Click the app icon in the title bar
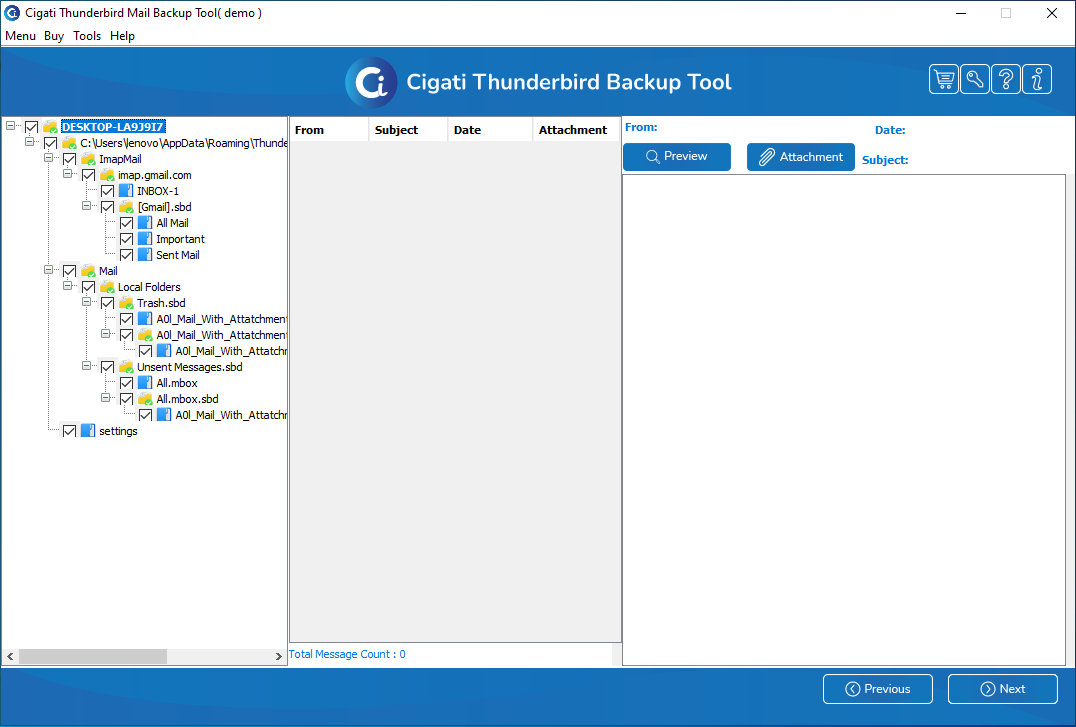Viewport: 1076px width, 727px height. point(12,12)
